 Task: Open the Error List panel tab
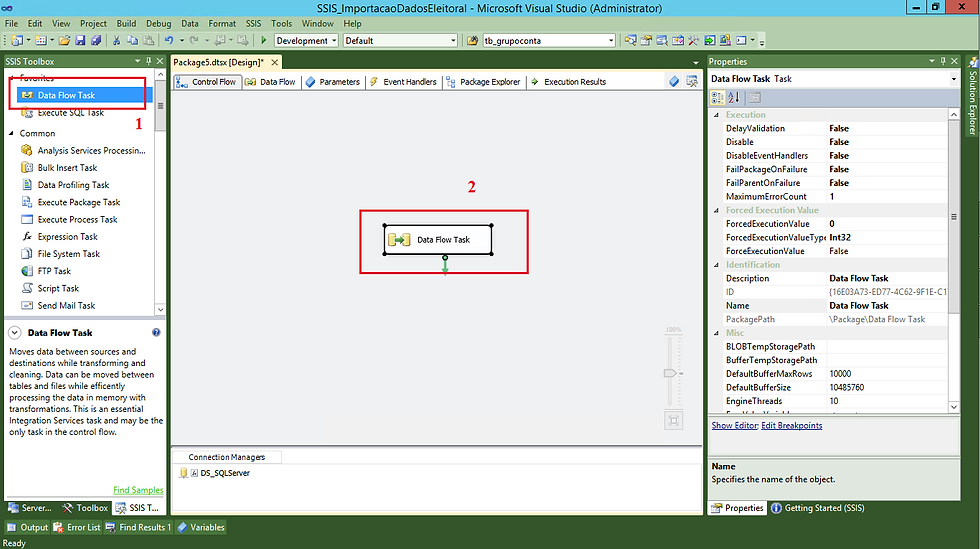77,527
